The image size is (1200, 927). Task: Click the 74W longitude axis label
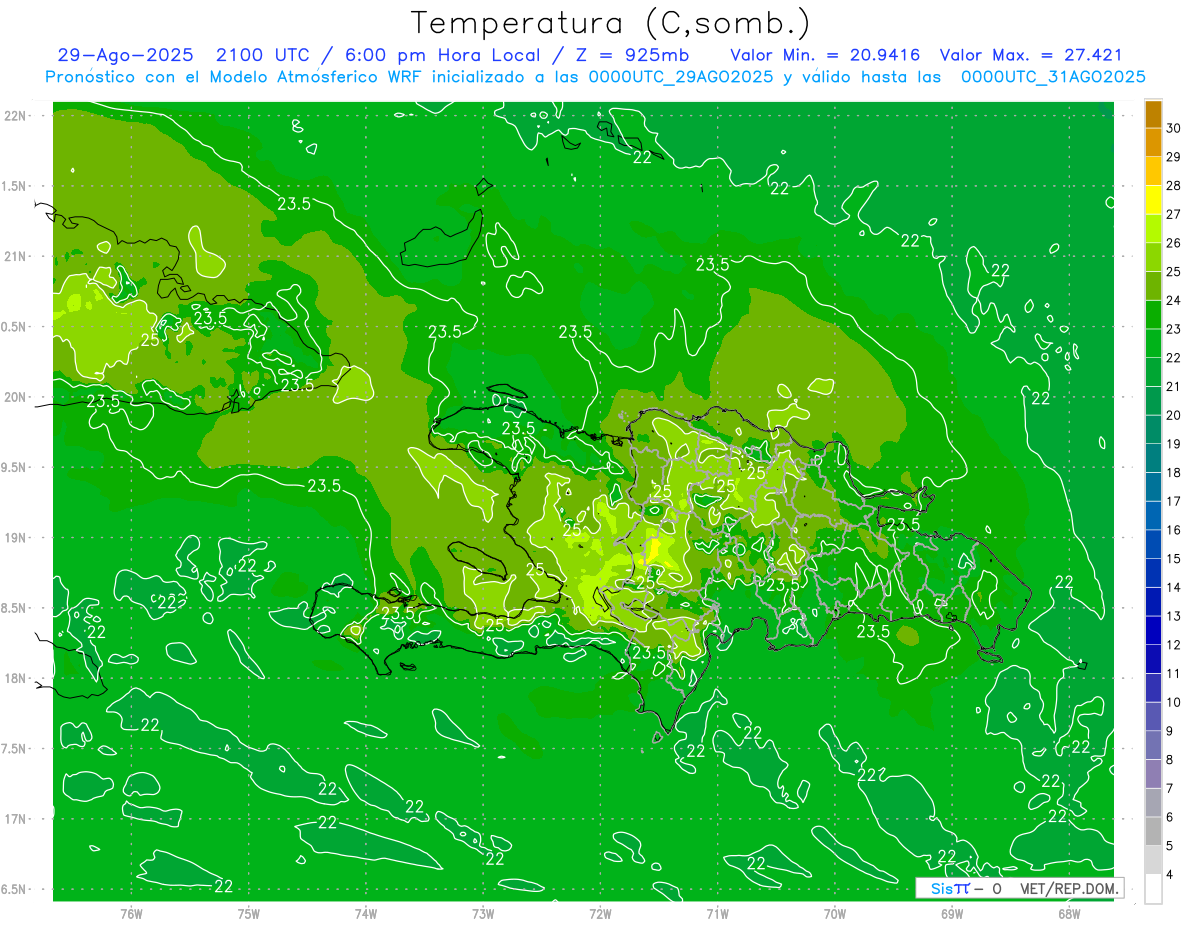pos(365,912)
